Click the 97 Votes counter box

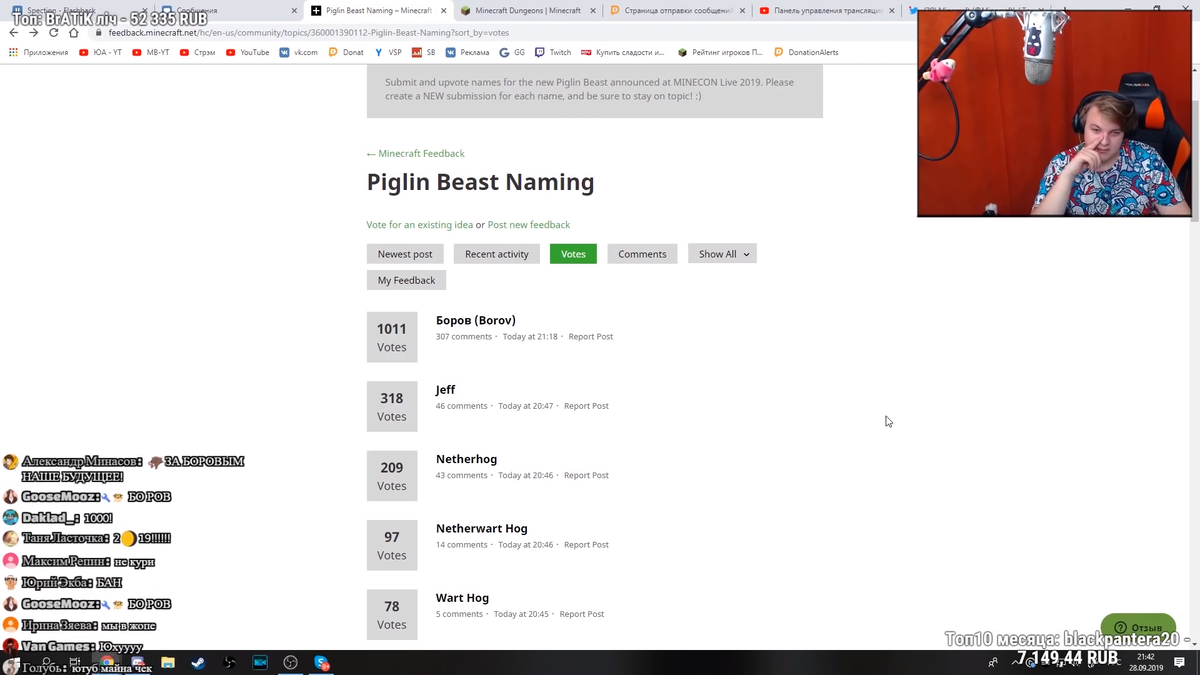click(392, 545)
